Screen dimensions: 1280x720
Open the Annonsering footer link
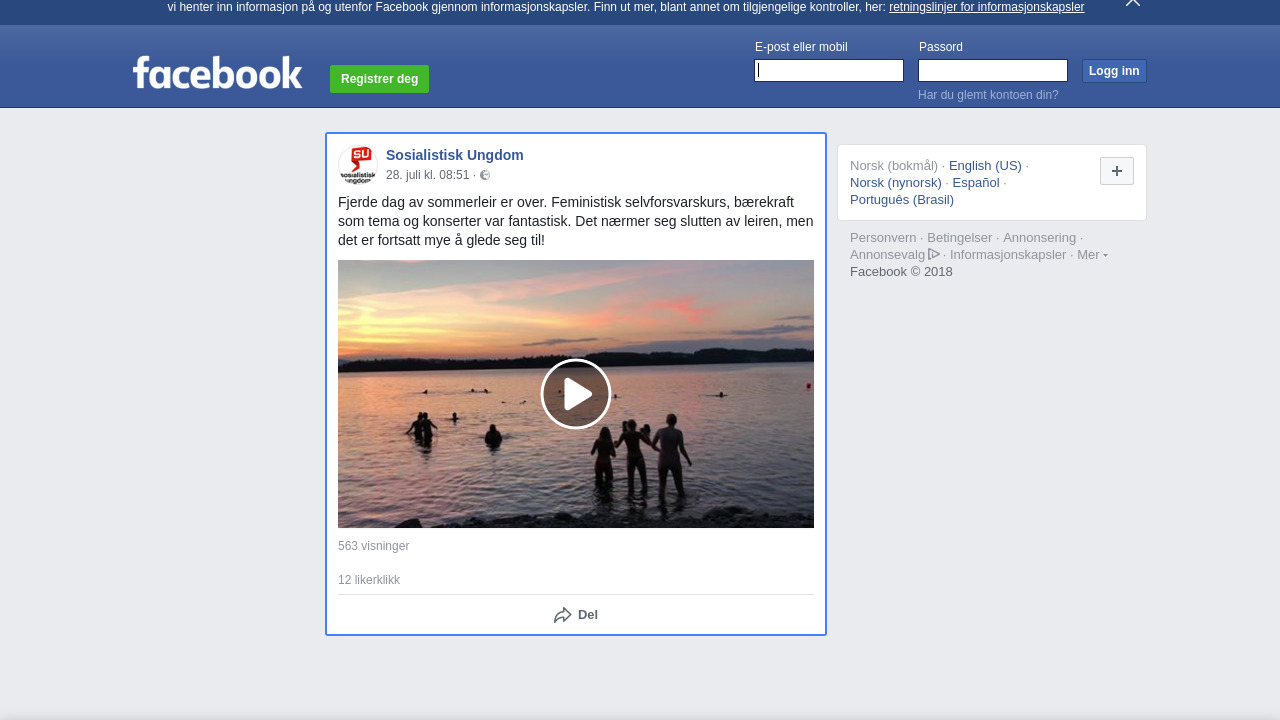[1040, 238]
